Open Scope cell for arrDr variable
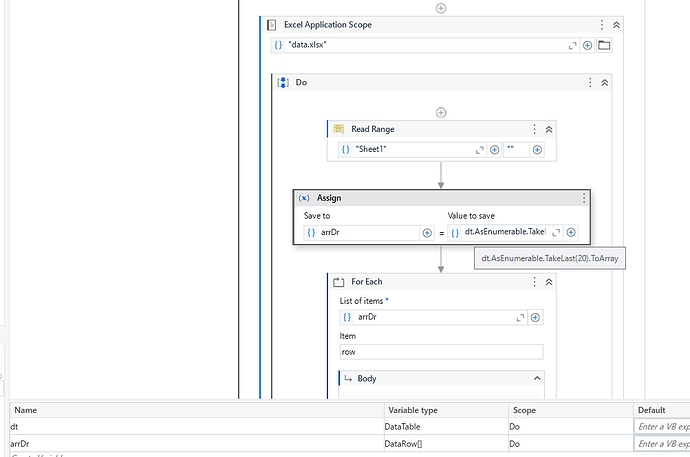 point(571,444)
